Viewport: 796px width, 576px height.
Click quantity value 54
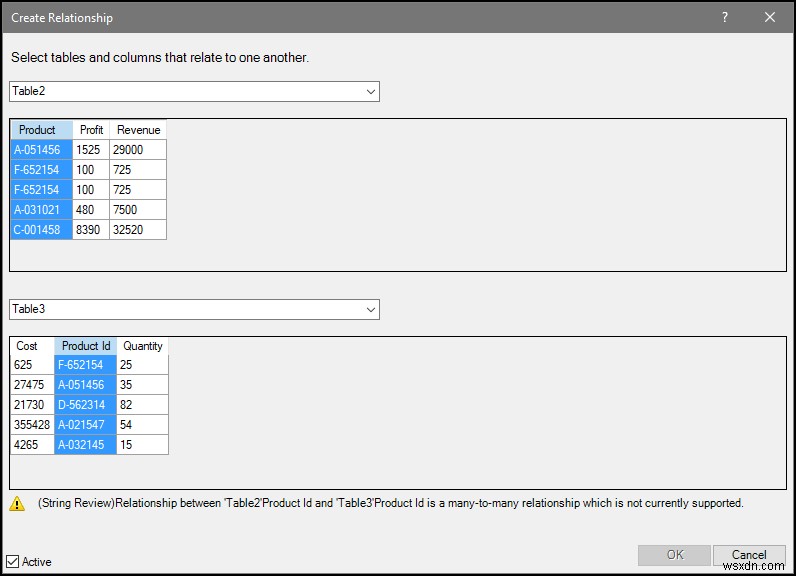pyautogui.click(x=143, y=424)
